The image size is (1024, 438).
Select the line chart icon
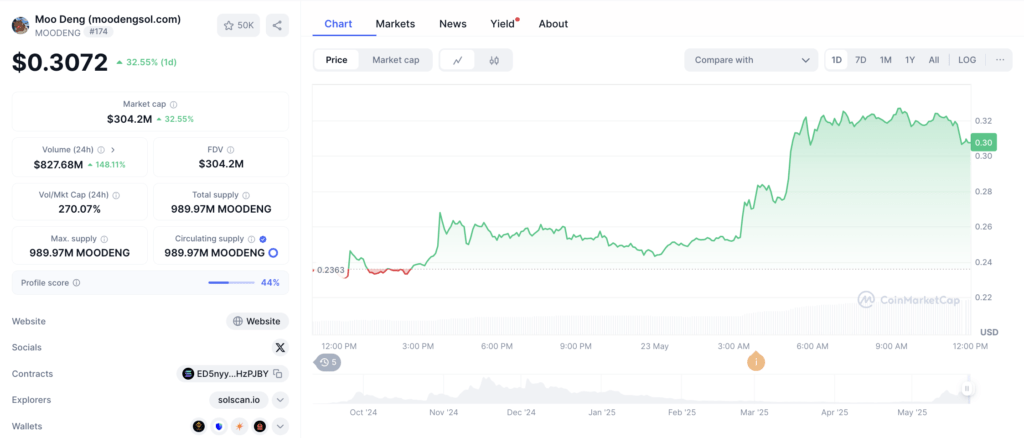[458, 60]
